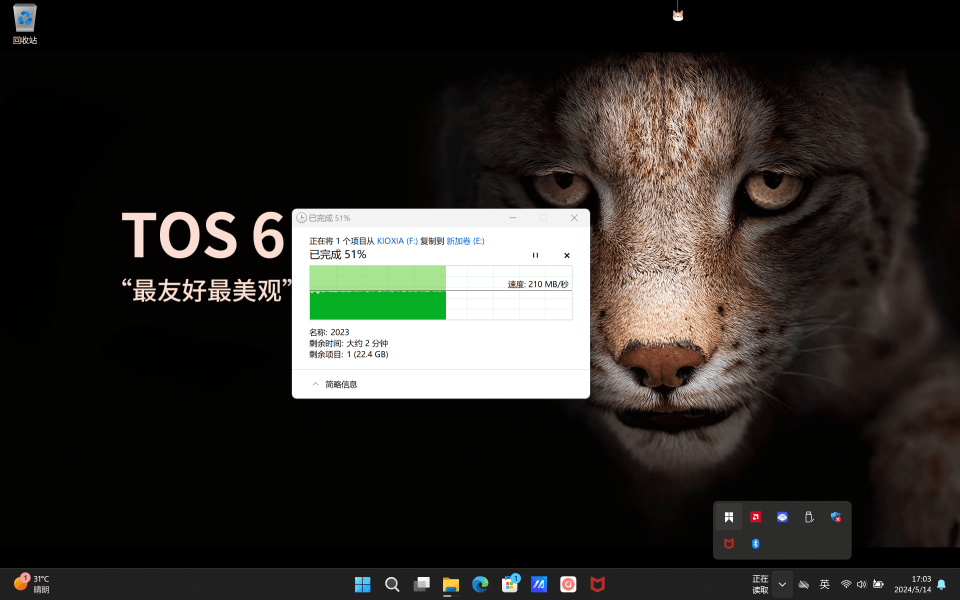
Task: Open McAfee from the taskbar
Action: [598, 584]
